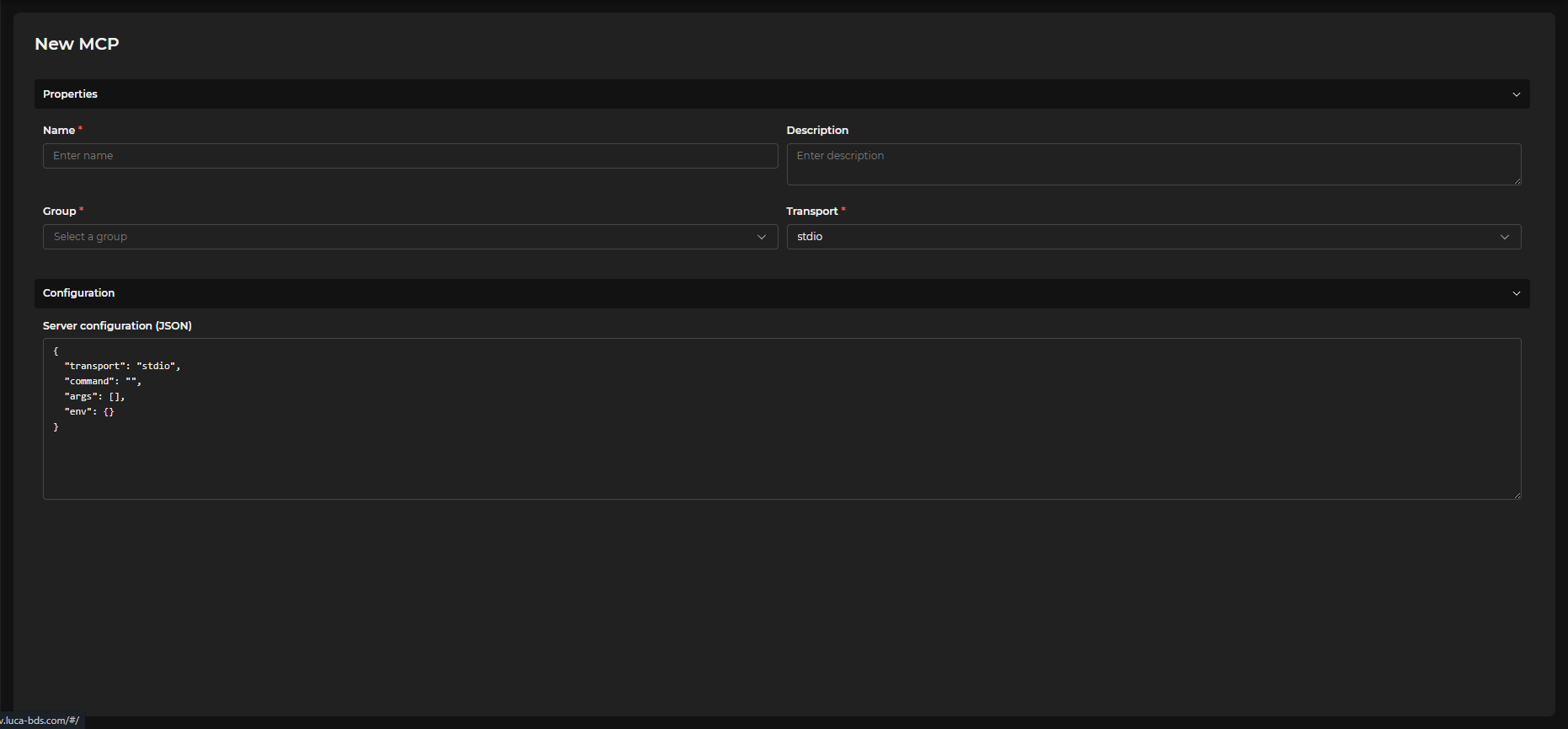Focus the Name input field
Viewport: 1568px width, 729px height.
click(410, 156)
